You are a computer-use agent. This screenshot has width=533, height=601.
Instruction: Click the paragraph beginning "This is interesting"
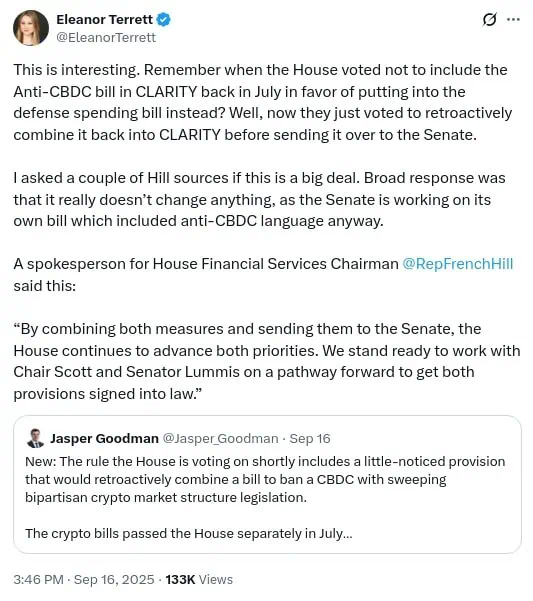tap(263, 102)
